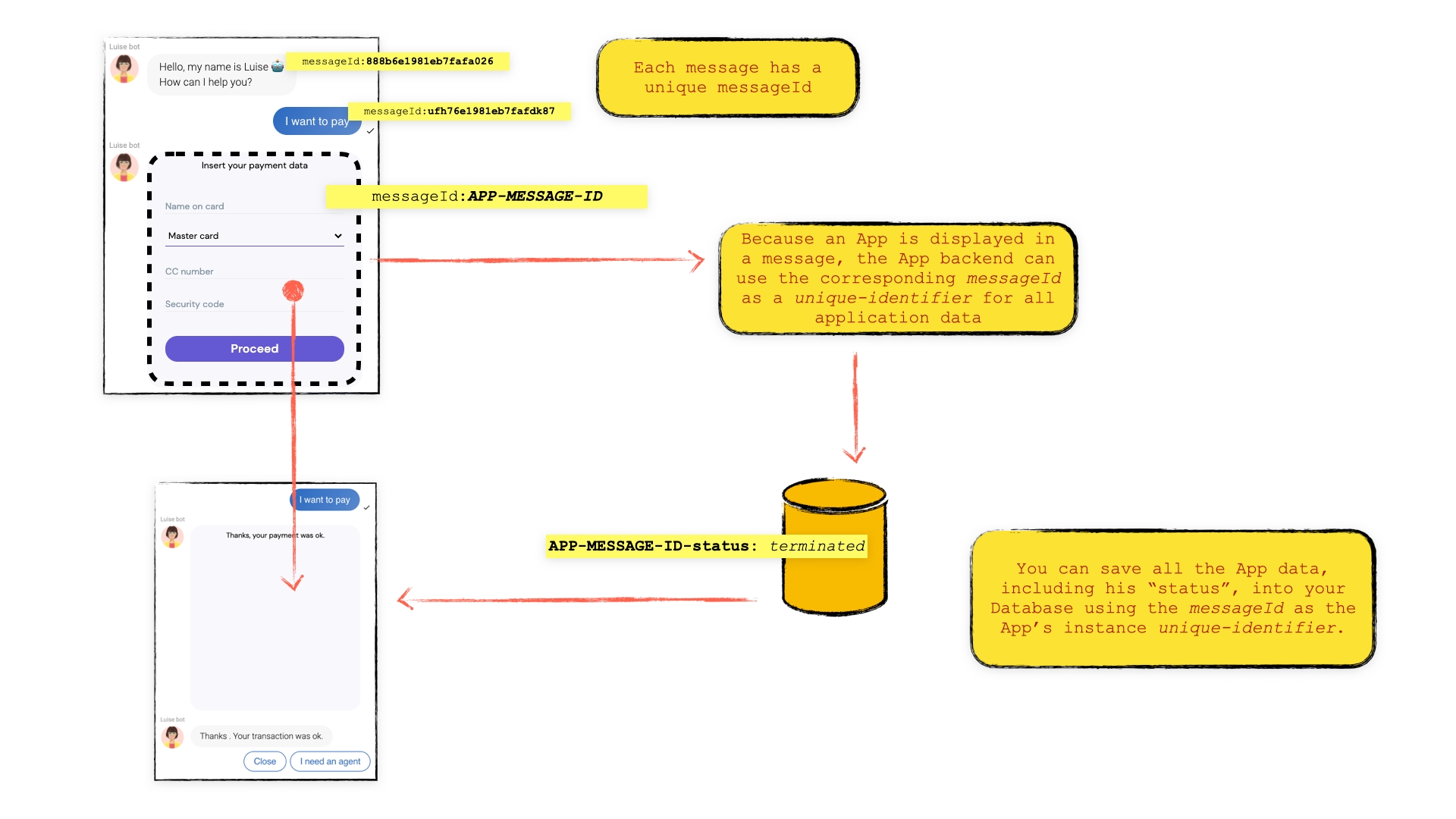Click the messageId:APP-MESSAGE-ID yellow label
Screen dimensions: 1456x819
click(486, 196)
